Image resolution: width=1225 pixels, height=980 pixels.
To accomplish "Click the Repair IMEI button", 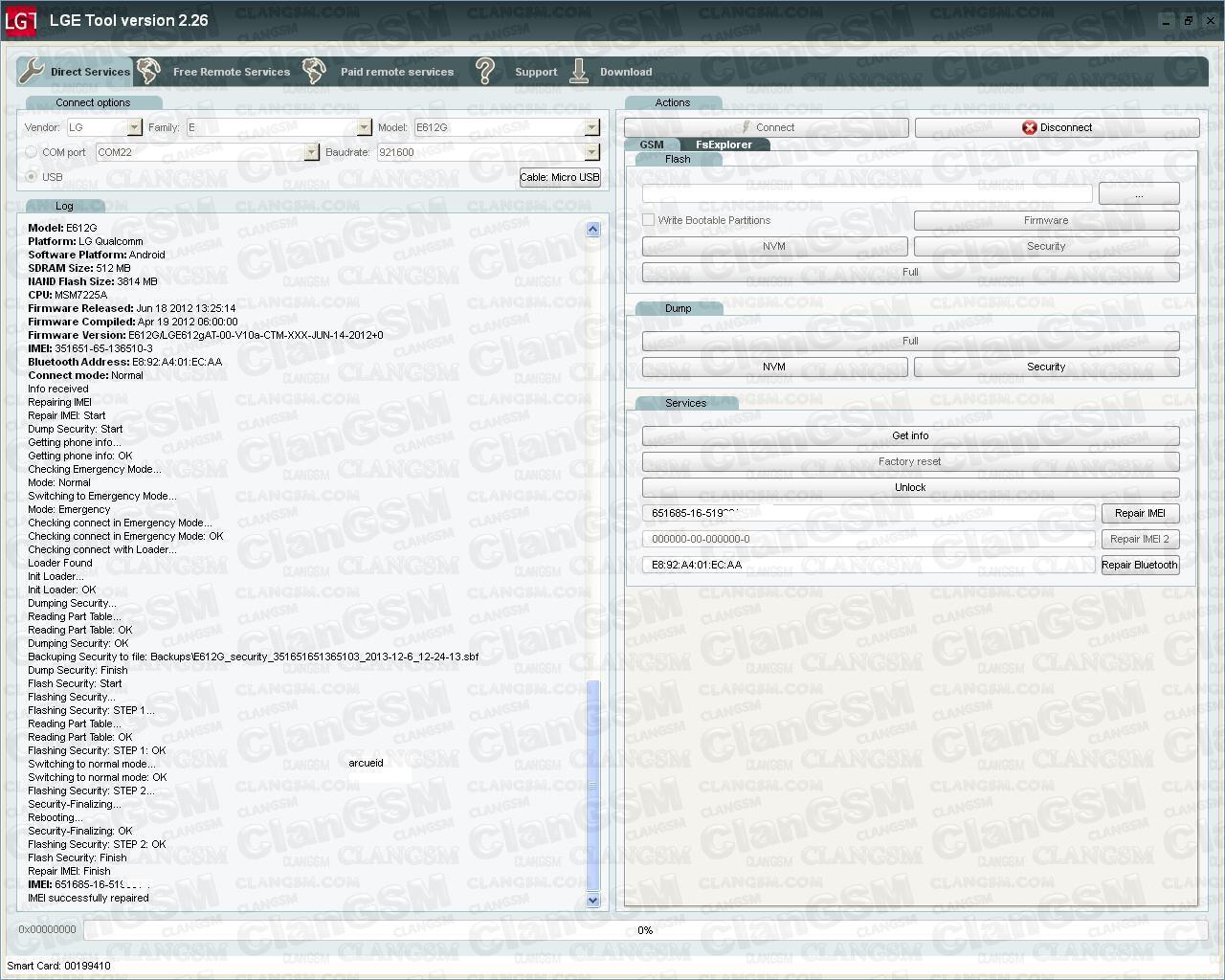I will pos(1140,513).
